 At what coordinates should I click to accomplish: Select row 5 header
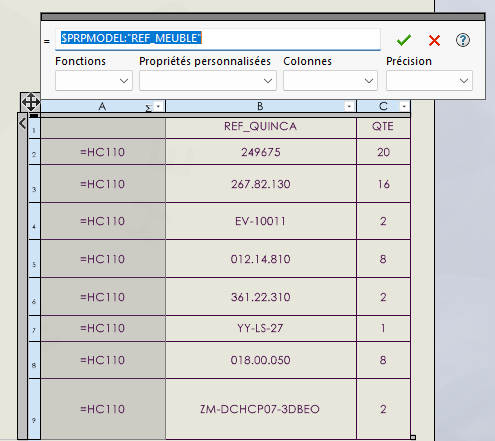pyautogui.click(x=34, y=259)
